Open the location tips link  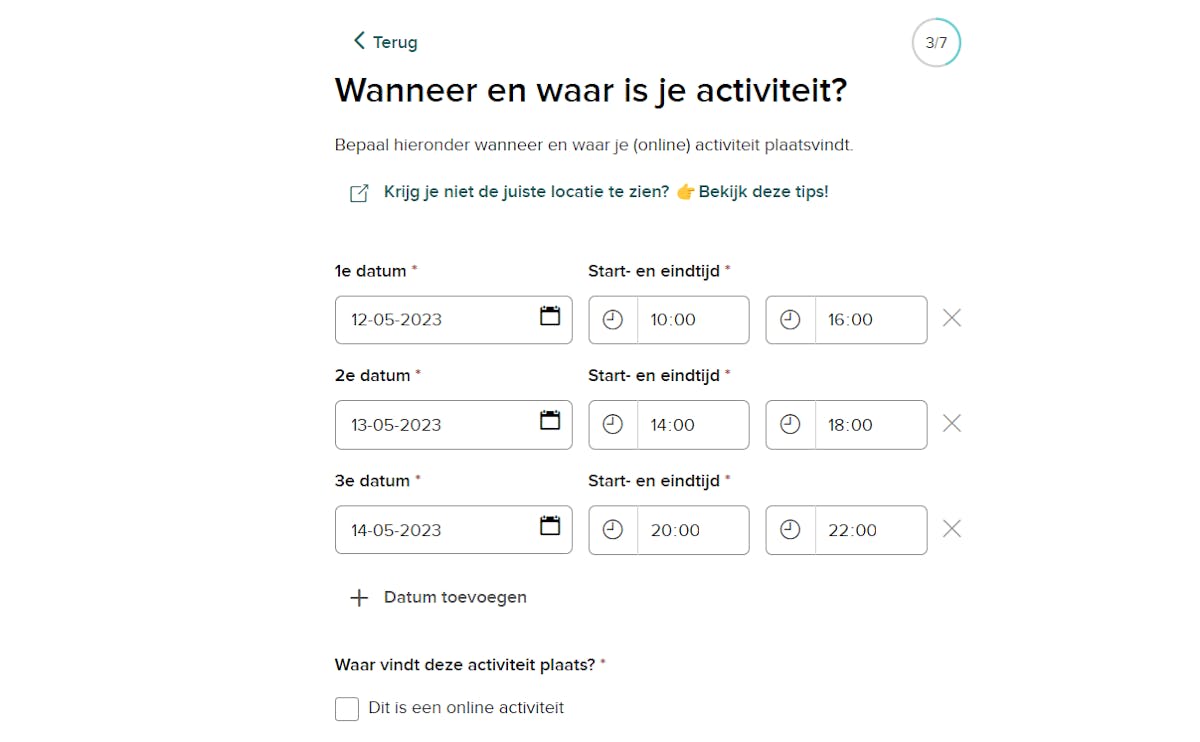(x=605, y=192)
